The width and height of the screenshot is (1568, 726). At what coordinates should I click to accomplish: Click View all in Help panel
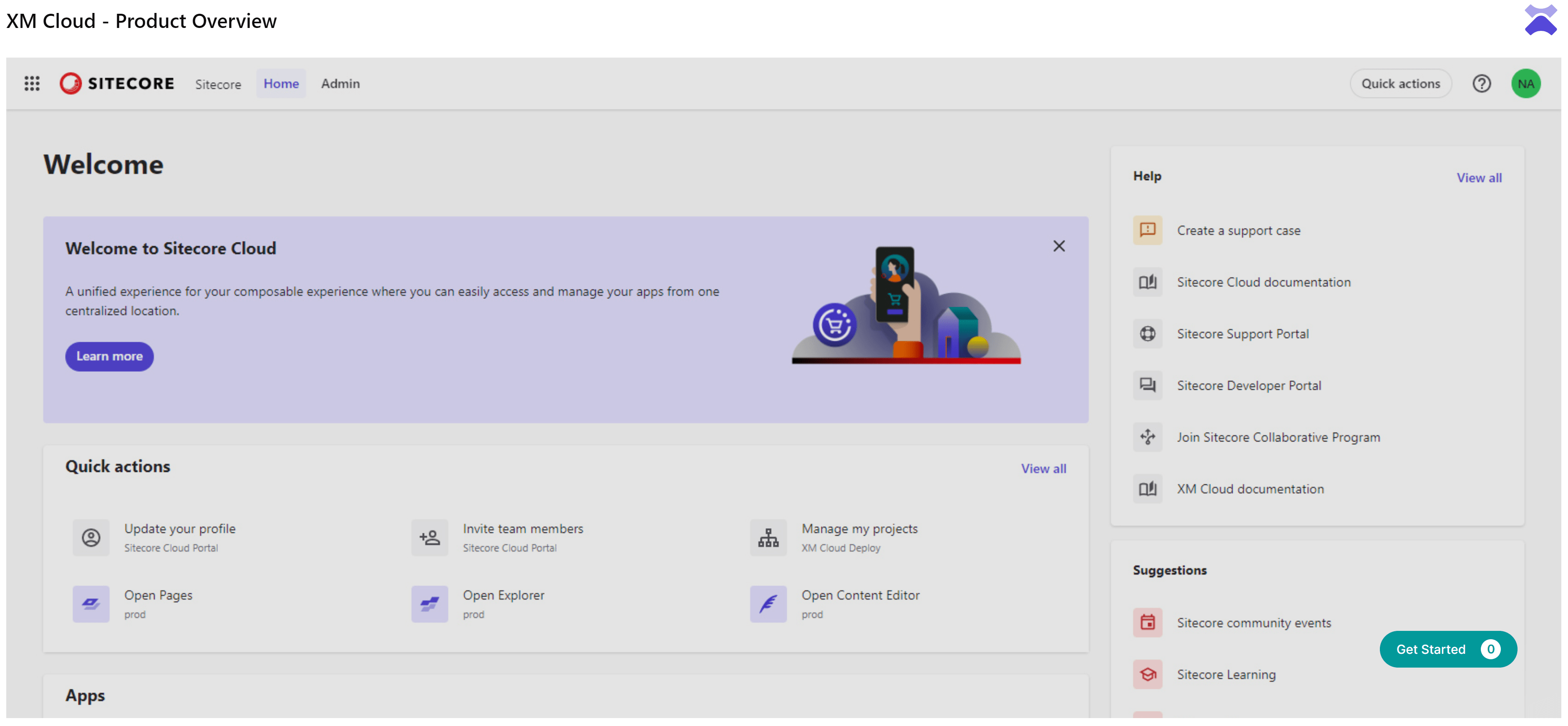[x=1478, y=178]
